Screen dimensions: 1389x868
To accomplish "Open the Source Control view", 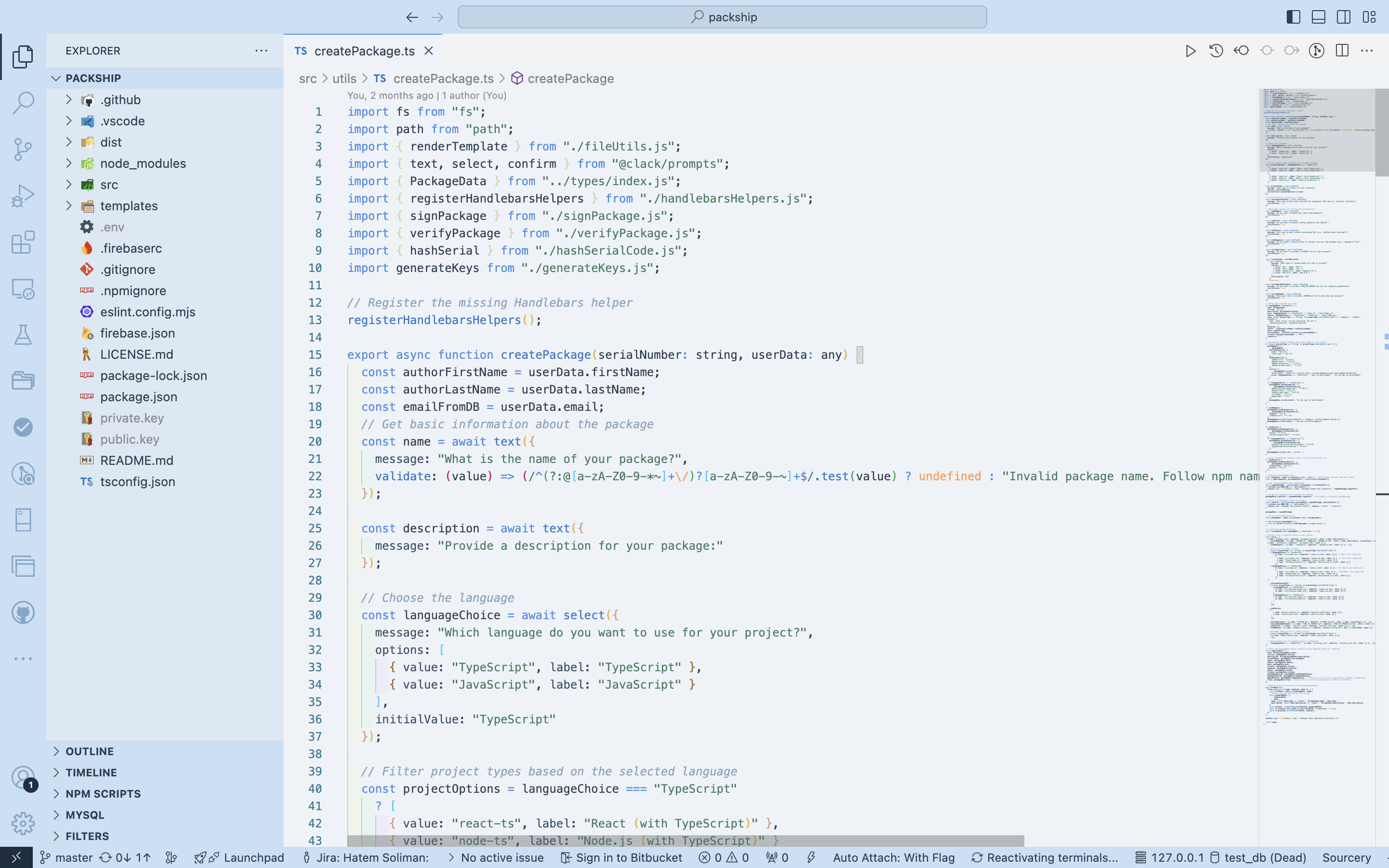I will 23,149.
